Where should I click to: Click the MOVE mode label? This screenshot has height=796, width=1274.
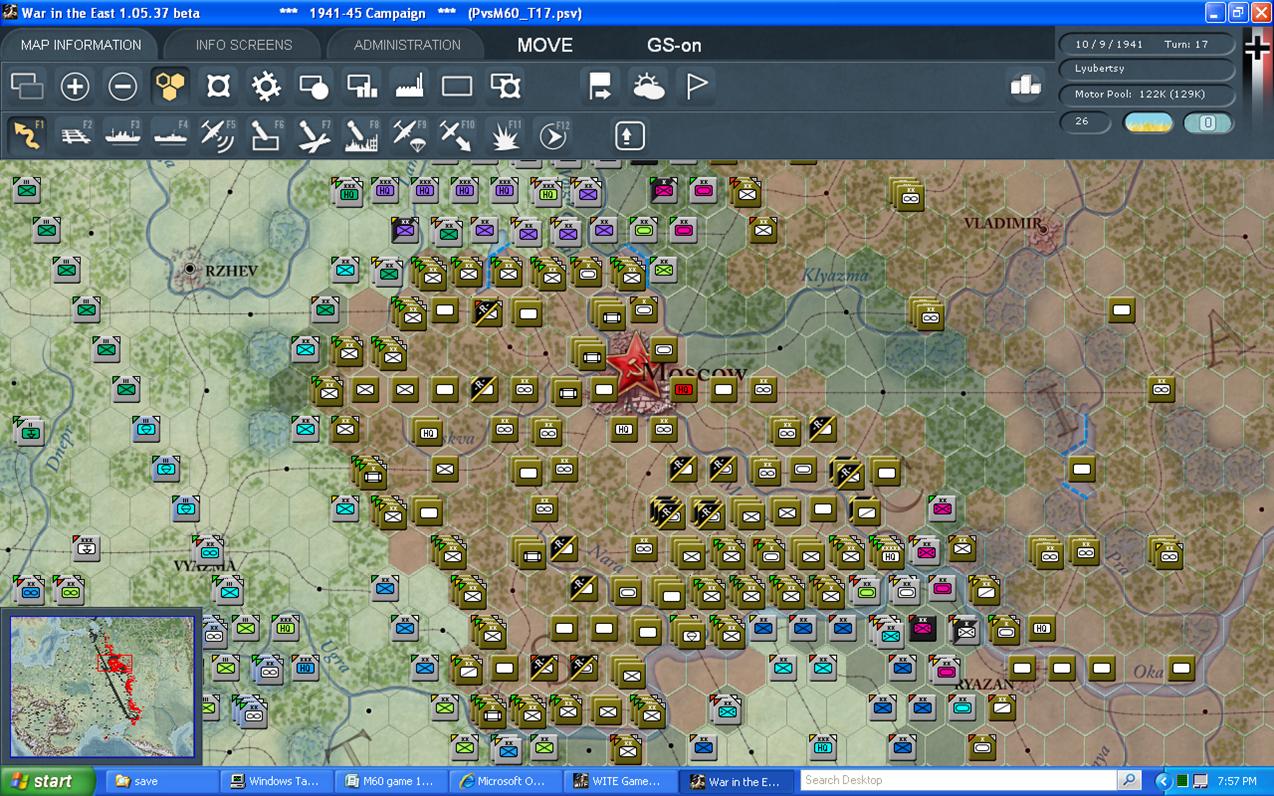tap(545, 45)
